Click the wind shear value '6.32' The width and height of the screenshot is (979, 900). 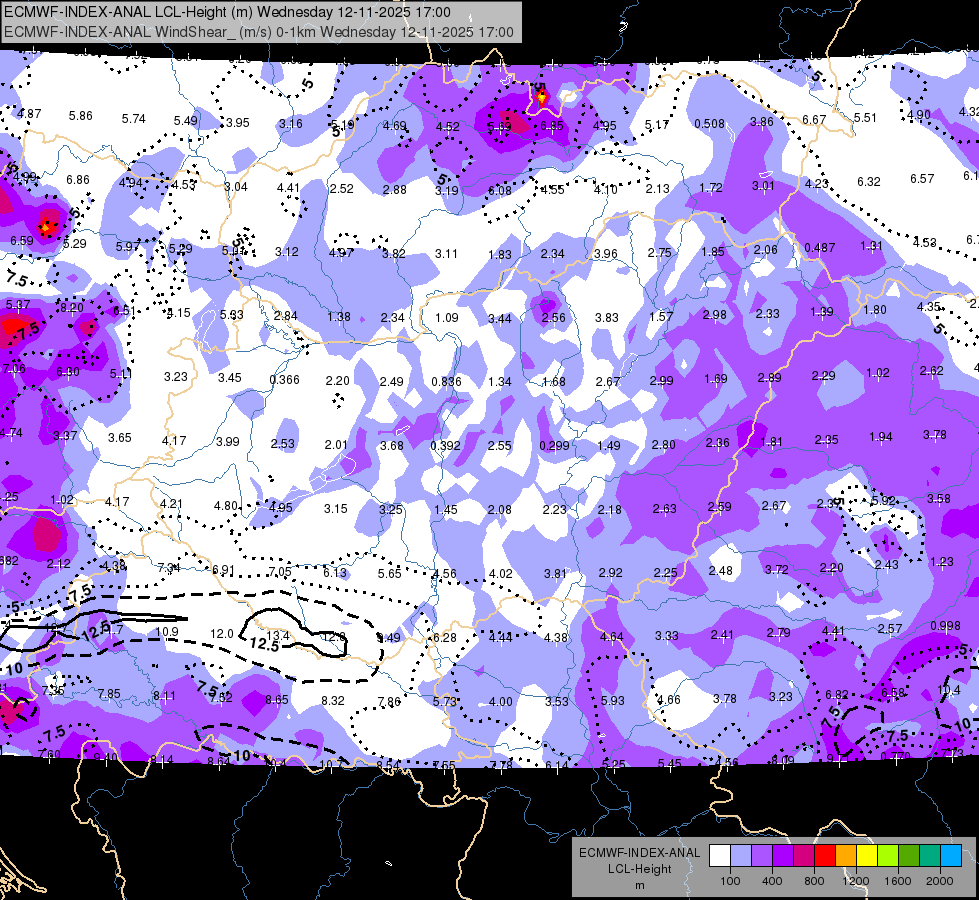[868, 181]
